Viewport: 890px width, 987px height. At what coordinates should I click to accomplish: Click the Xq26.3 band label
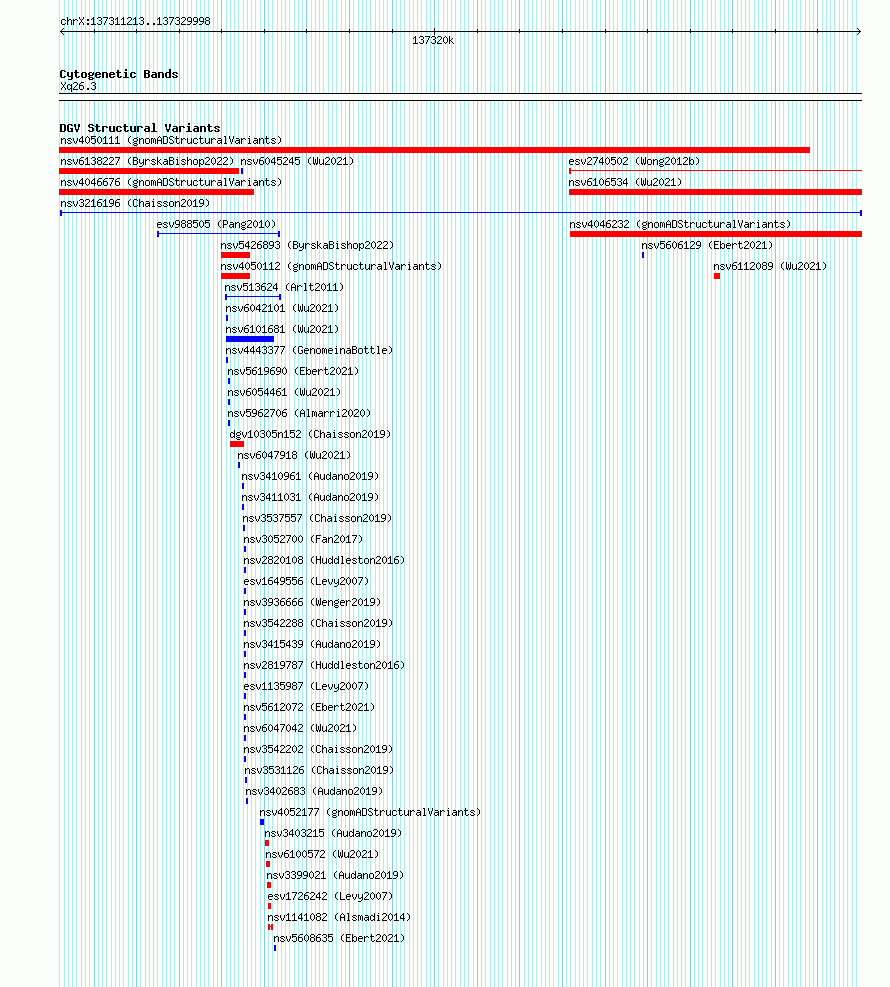point(79,86)
